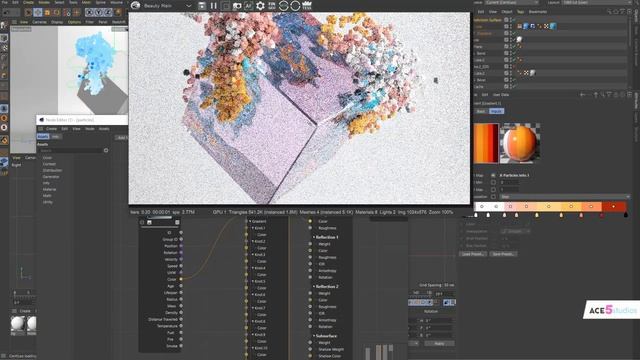Screen dimensions: 640x360
Task: Toggle the Z axis lock icon
Action: pos(108,13)
